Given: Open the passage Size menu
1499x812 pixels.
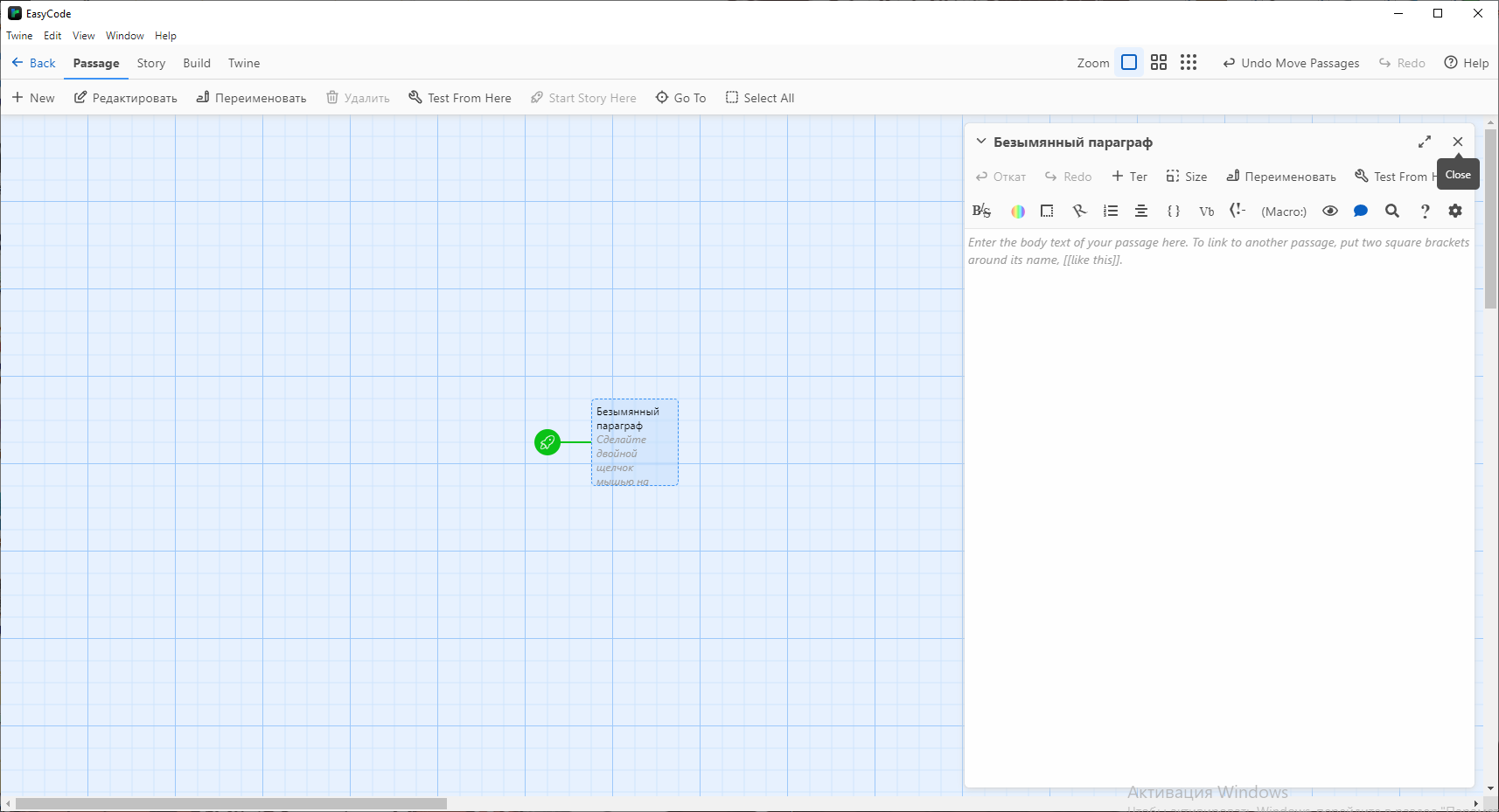Looking at the screenshot, I should [1186, 177].
